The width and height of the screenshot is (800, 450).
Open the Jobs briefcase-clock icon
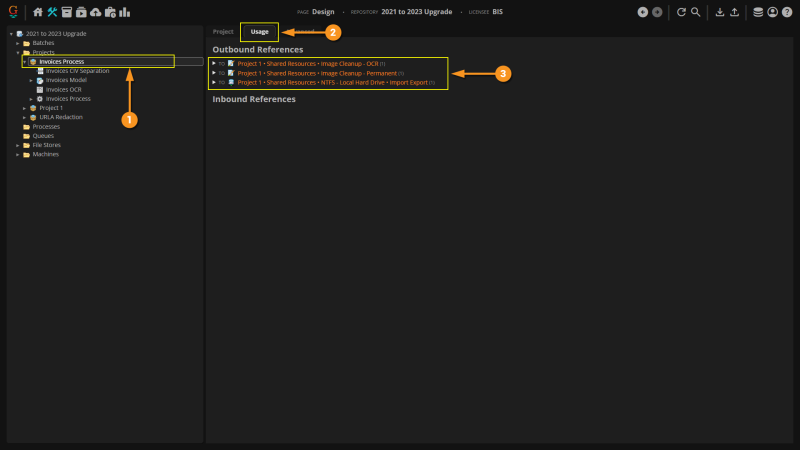110,12
